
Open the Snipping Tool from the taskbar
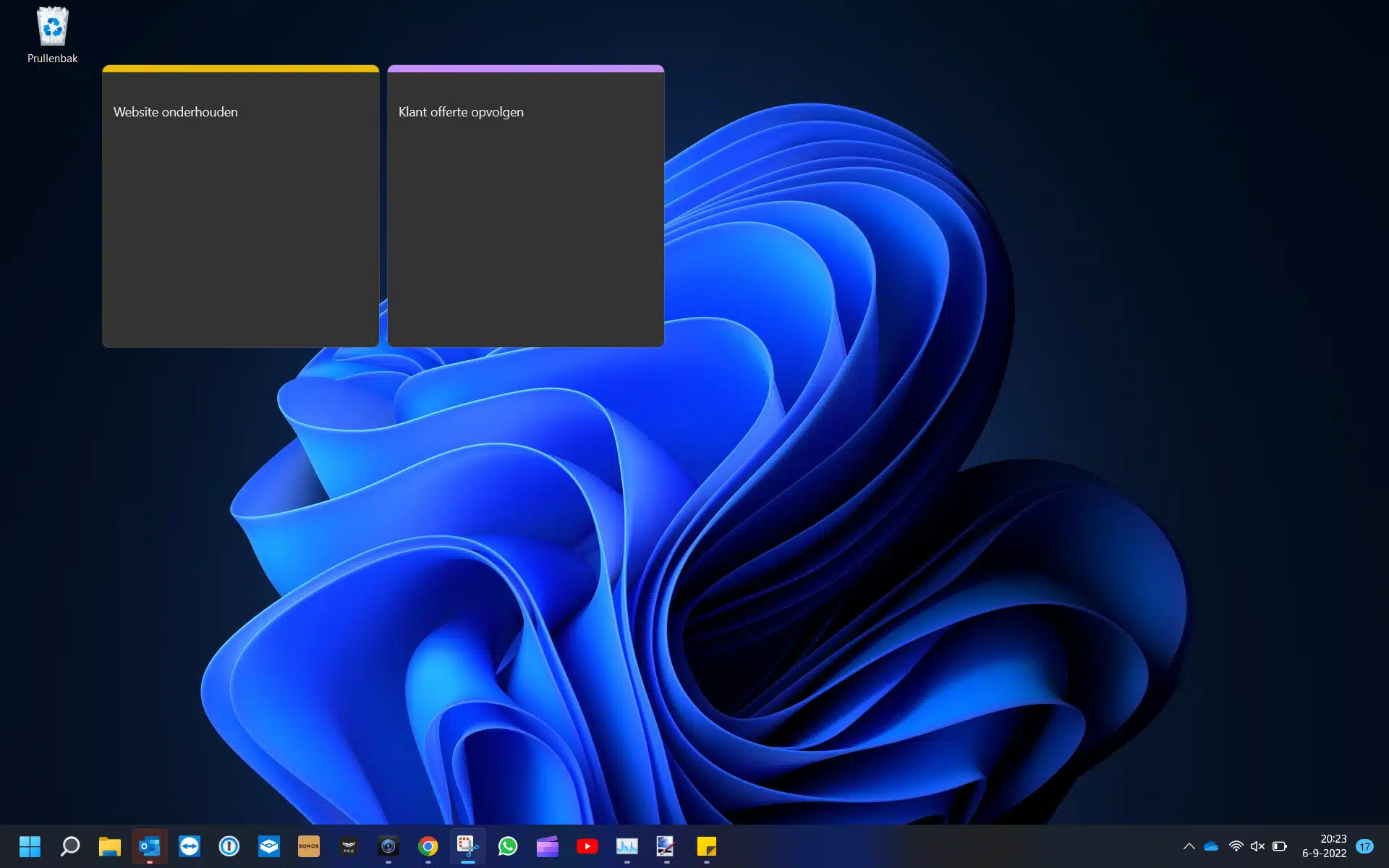pos(468,846)
